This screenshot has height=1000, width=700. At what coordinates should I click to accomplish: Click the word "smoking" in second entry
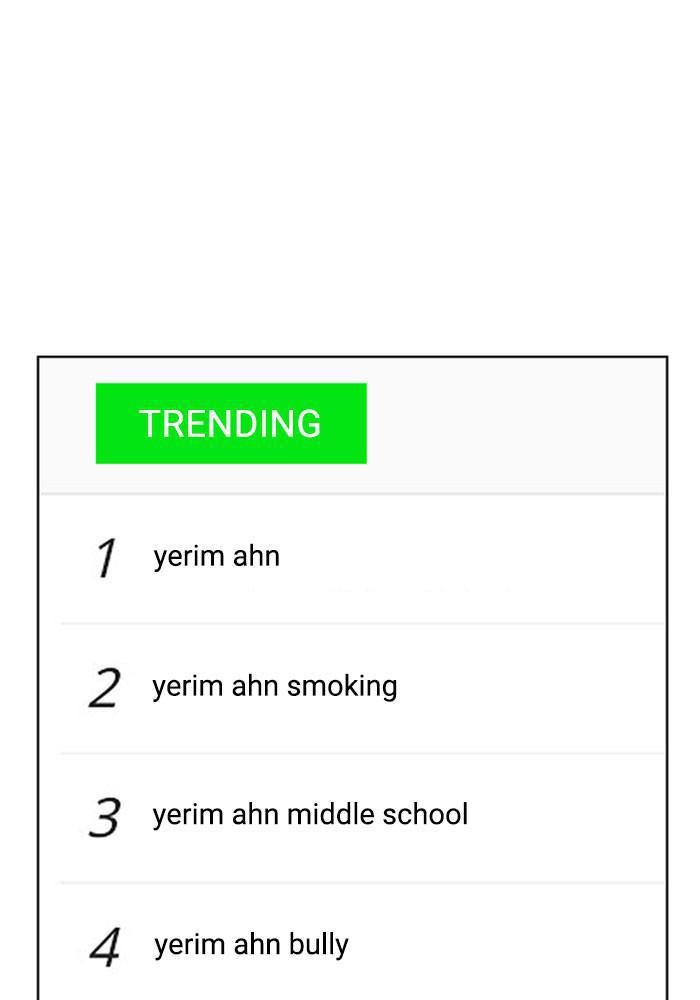tap(342, 686)
